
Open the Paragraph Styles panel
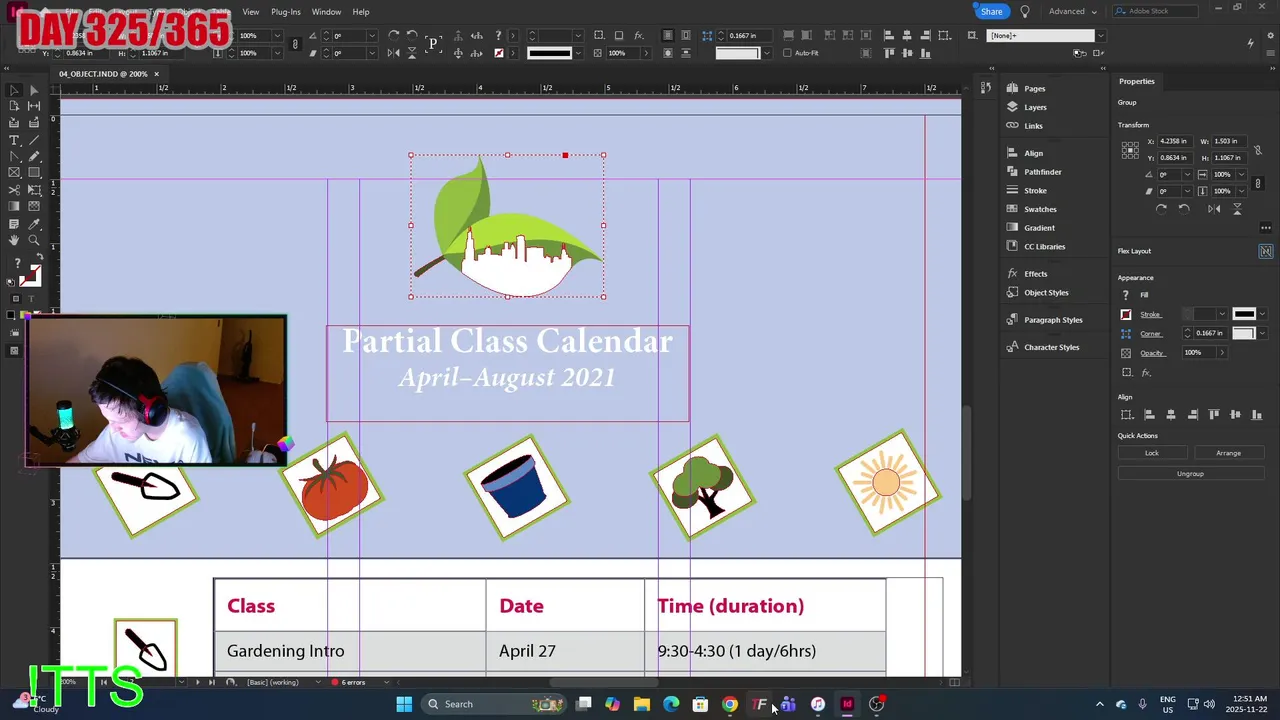tap(1053, 320)
